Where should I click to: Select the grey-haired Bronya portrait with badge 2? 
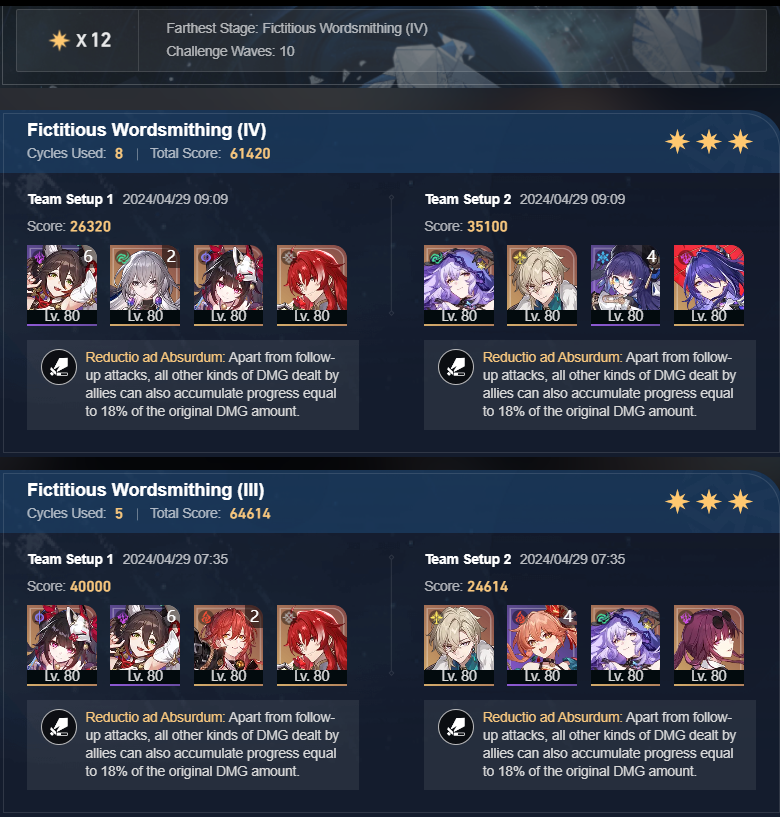click(145, 285)
